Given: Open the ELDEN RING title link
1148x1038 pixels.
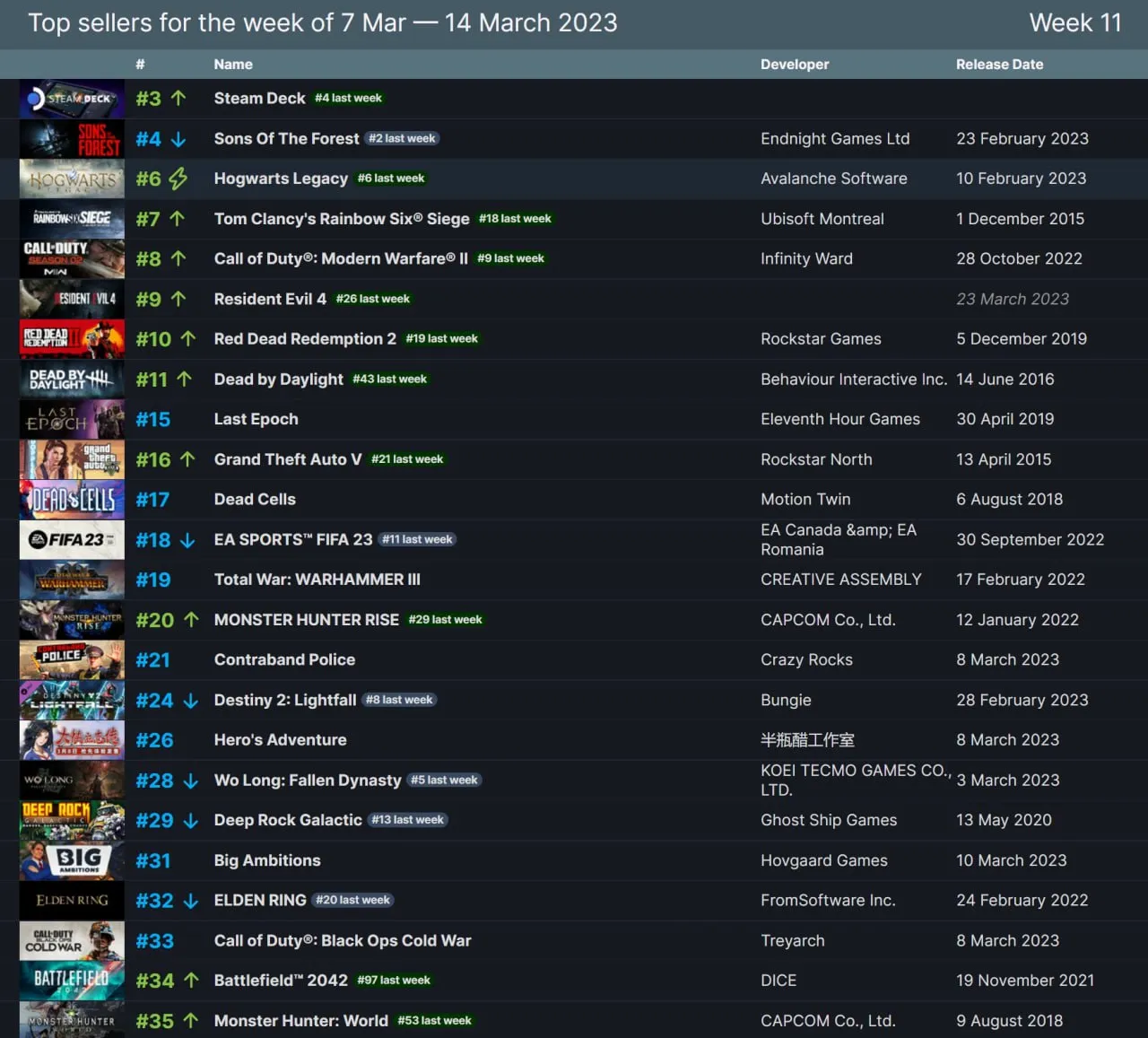Looking at the screenshot, I should coord(260,900).
